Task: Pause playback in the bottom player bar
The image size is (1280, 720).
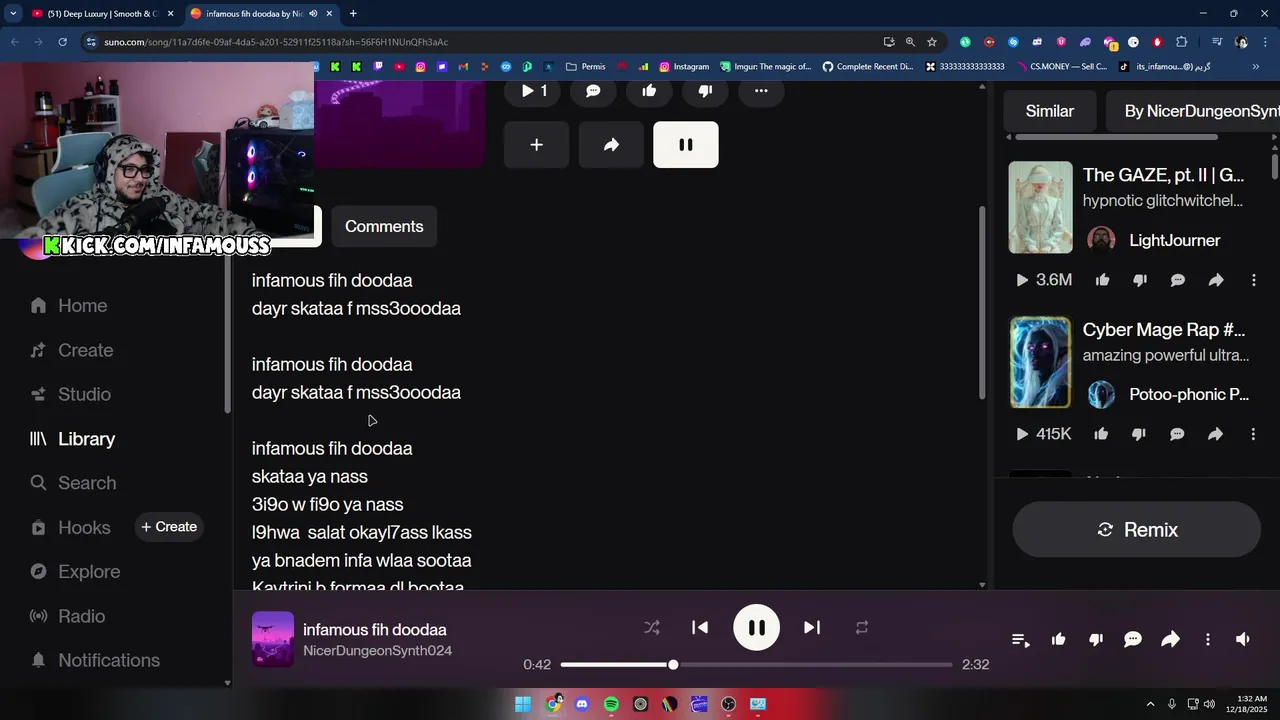Action: click(757, 628)
